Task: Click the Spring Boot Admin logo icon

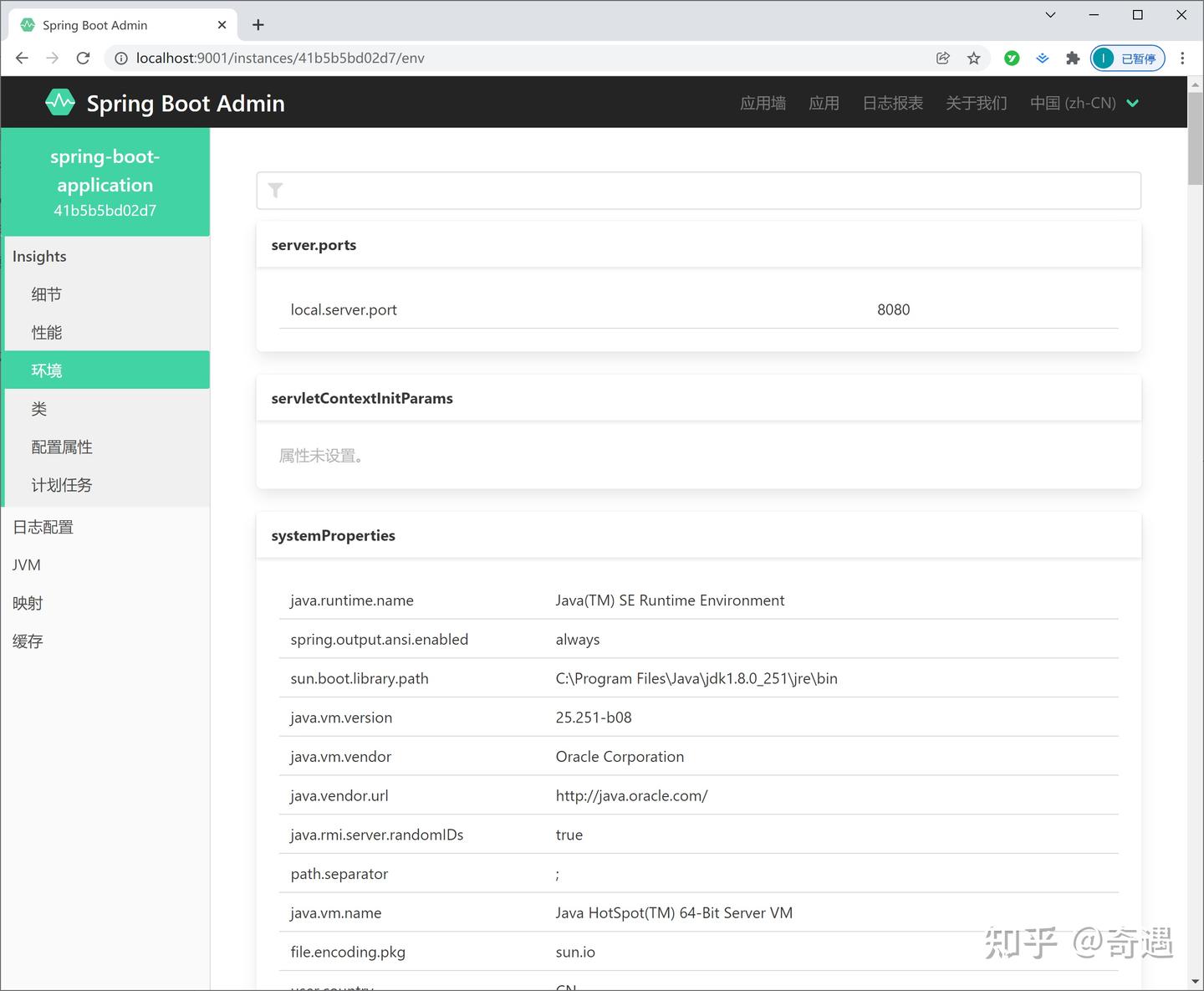Action: point(59,101)
